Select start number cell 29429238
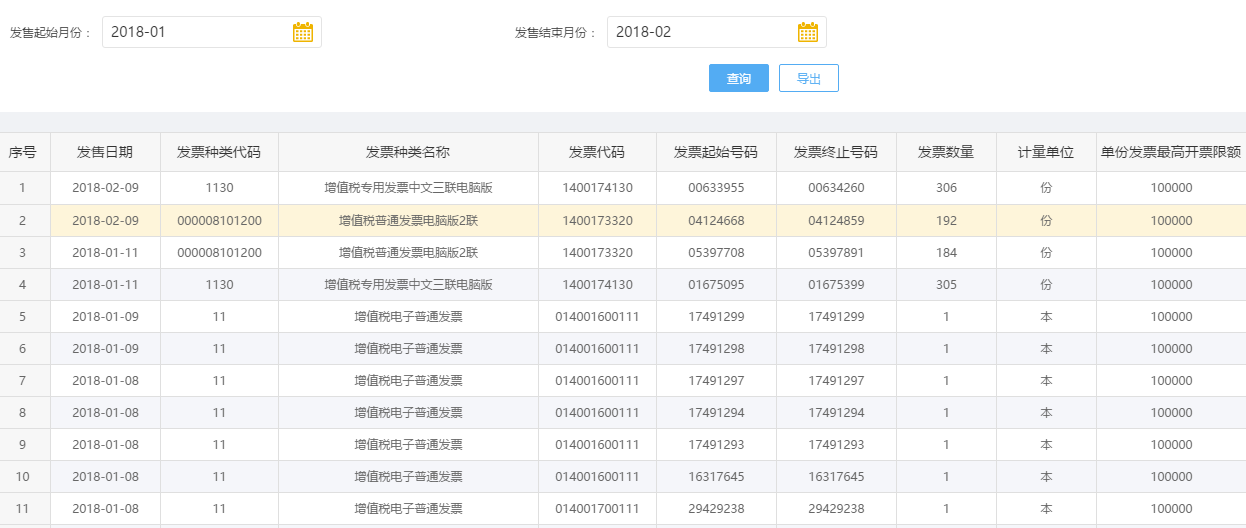This screenshot has width=1246, height=528. [x=716, y=508]
